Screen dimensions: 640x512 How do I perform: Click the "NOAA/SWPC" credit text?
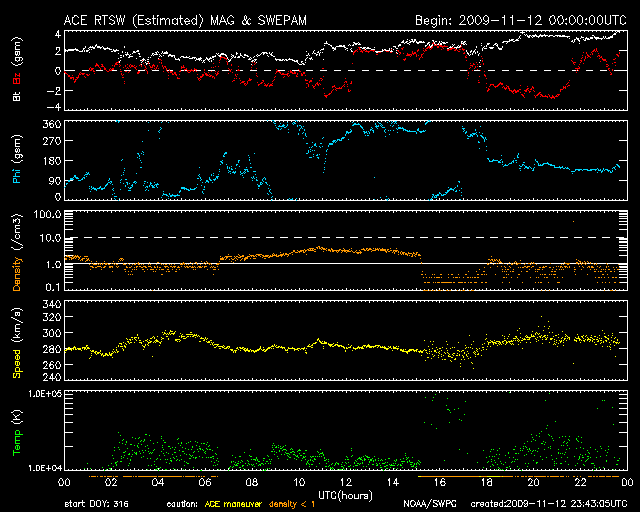[430, 504]
